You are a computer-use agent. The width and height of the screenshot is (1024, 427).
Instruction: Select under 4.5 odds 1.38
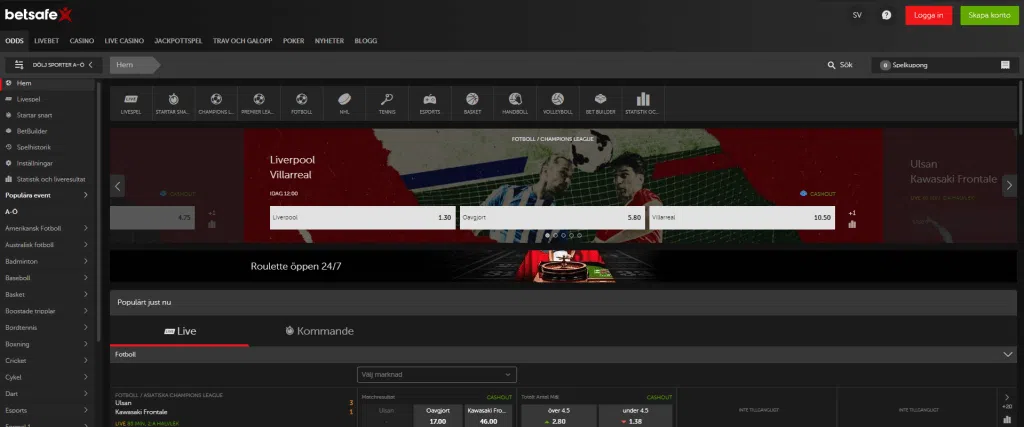[635, 416]
